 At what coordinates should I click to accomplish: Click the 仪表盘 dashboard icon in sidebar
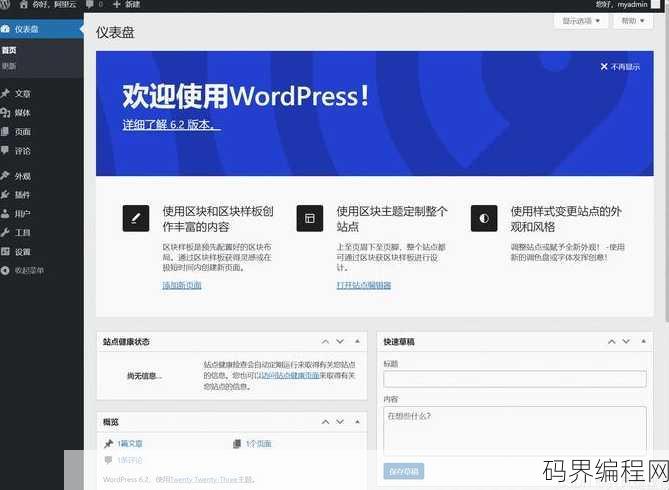[5, 29]
